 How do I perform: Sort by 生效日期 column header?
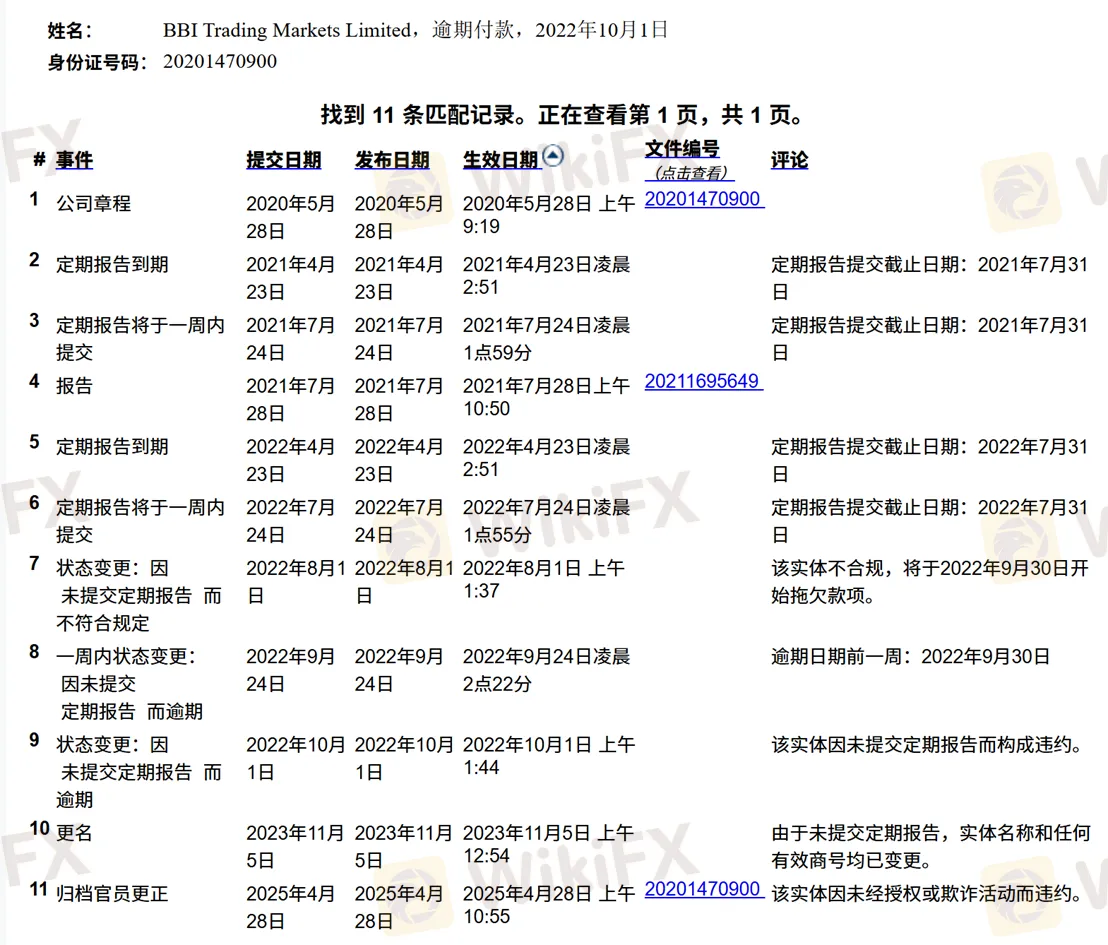[x=501, y=160]
